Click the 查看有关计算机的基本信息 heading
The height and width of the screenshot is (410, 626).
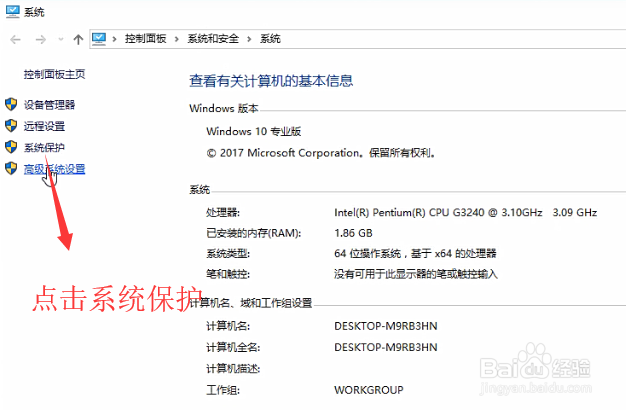(271, 81)
